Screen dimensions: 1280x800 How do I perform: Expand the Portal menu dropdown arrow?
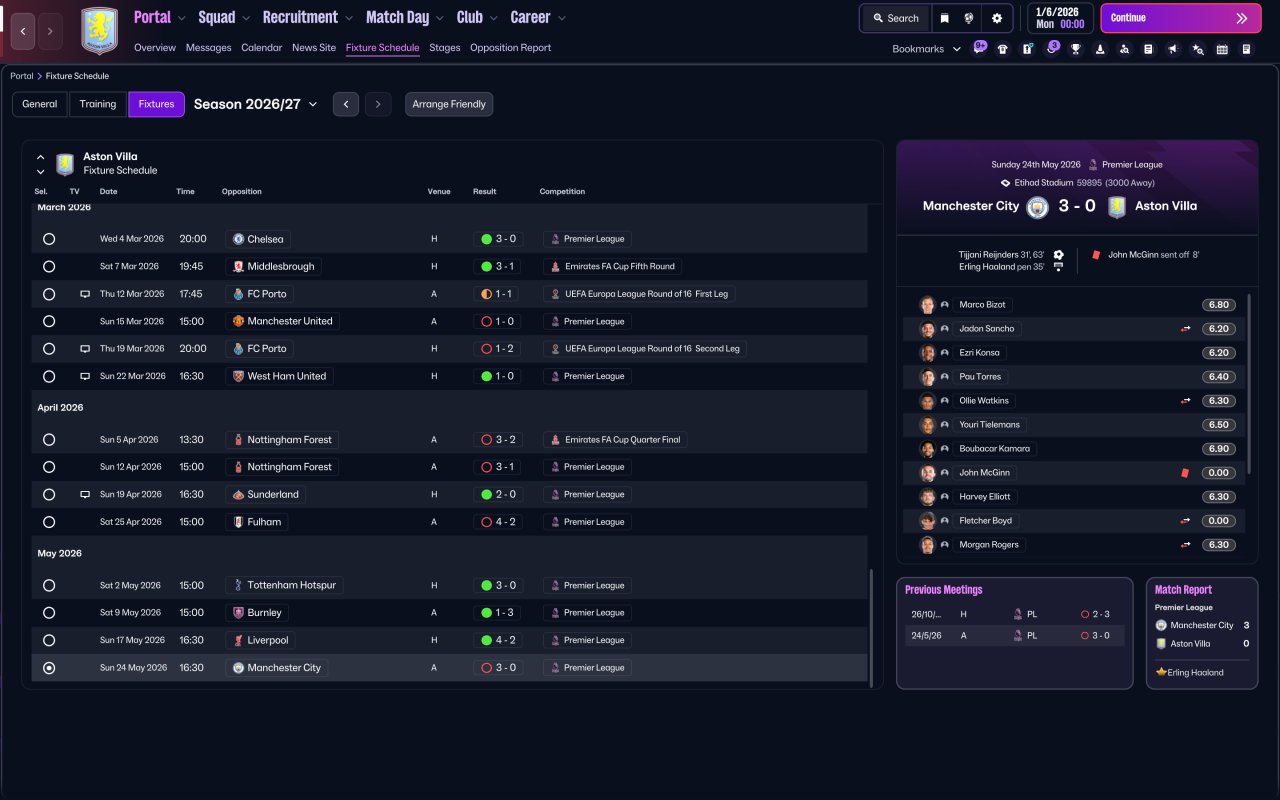pos(181,18)
